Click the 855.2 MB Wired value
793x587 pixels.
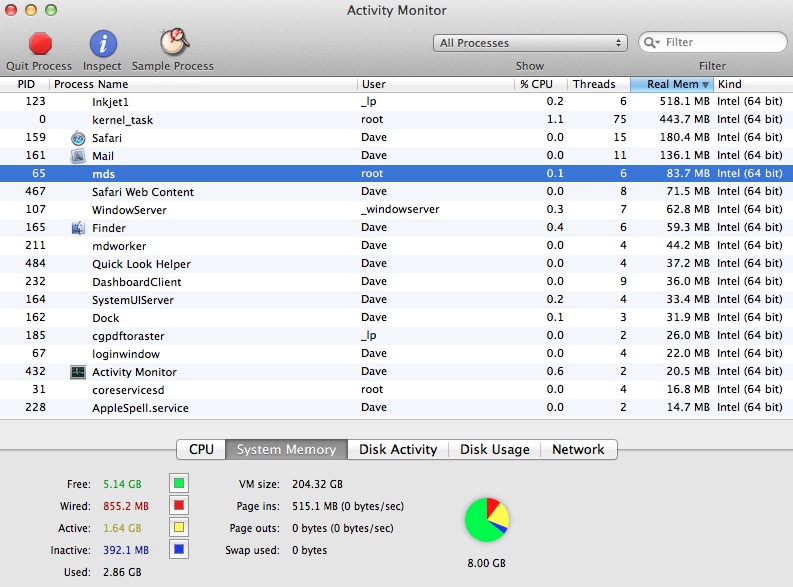126,506
